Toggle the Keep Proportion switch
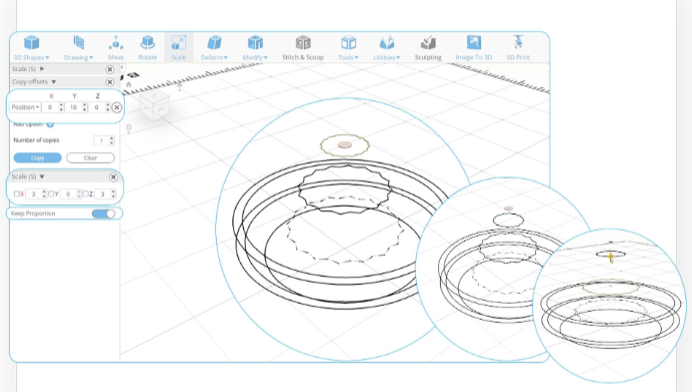Viewport: 692px width, 392px height. click(104, 214)
